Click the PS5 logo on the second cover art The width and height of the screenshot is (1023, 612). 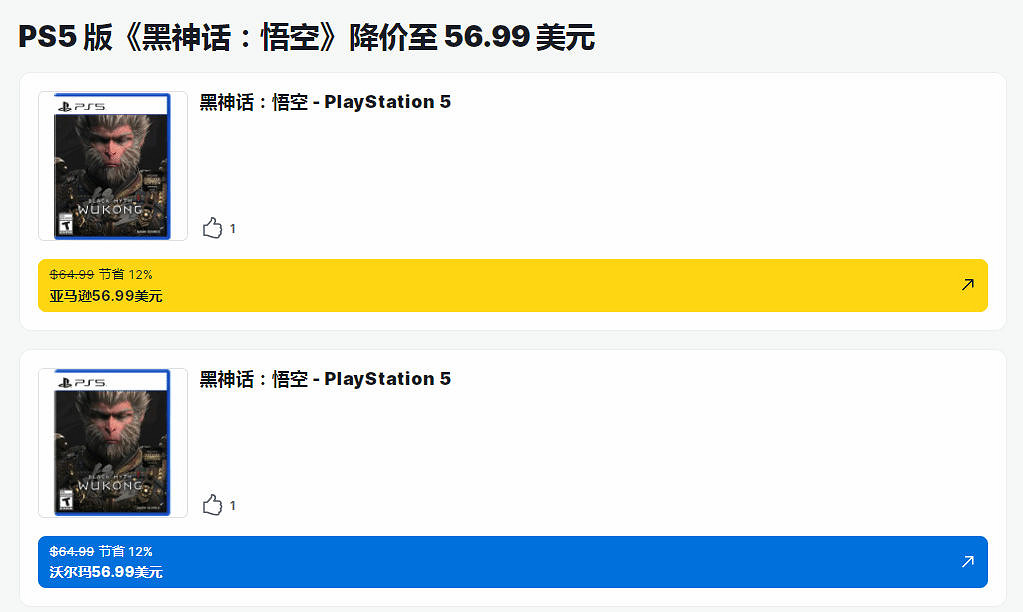[81, 383]
